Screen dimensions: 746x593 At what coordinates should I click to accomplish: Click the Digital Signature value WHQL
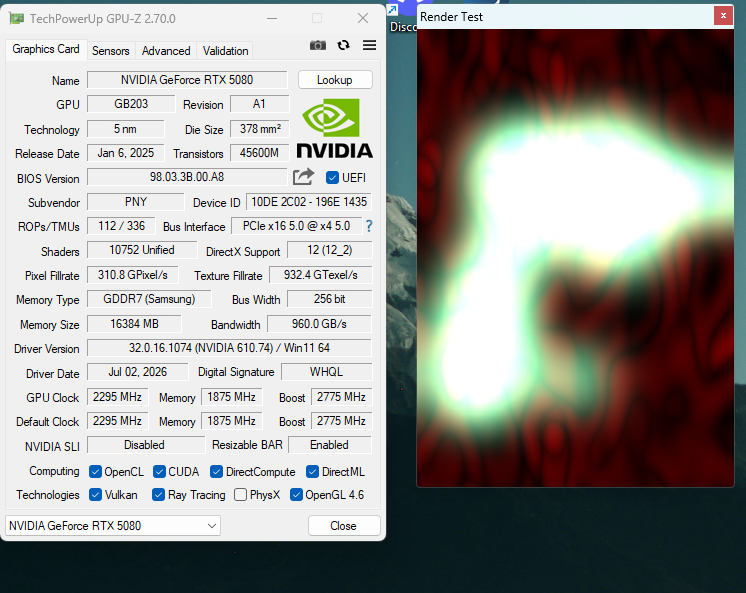326,372
